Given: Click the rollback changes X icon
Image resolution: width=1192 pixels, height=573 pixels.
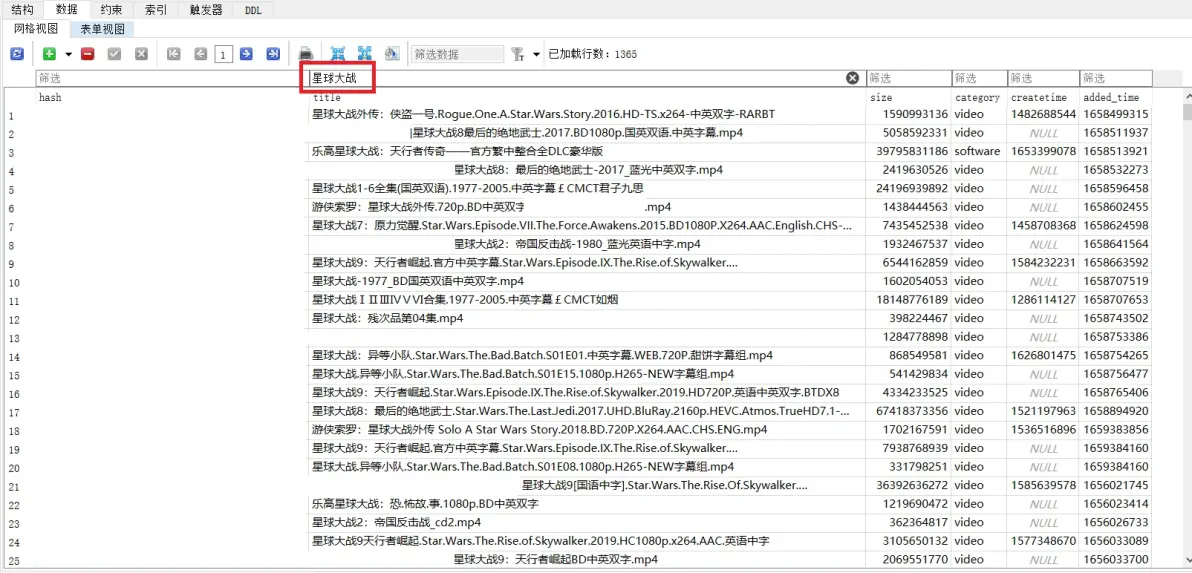Looking at the screenshot, I should click(x=141, y=54).
